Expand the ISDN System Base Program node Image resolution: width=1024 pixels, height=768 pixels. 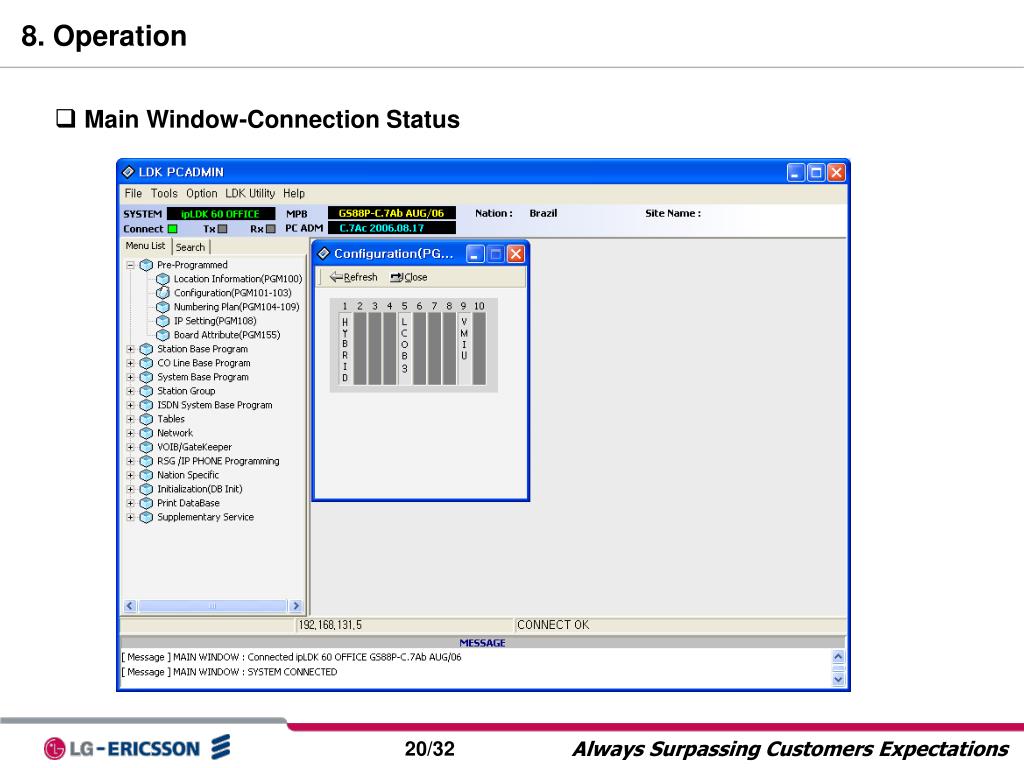point(130,406)
